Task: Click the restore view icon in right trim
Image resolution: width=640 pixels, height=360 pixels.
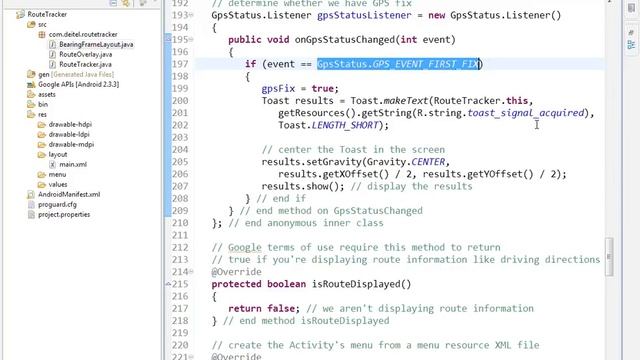Action: [631, 9]
